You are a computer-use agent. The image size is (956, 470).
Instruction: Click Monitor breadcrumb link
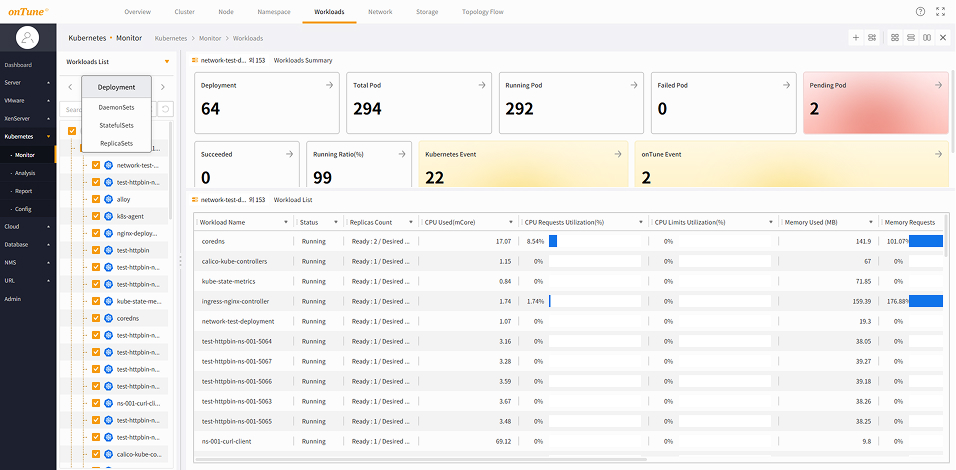click(210, 38)
